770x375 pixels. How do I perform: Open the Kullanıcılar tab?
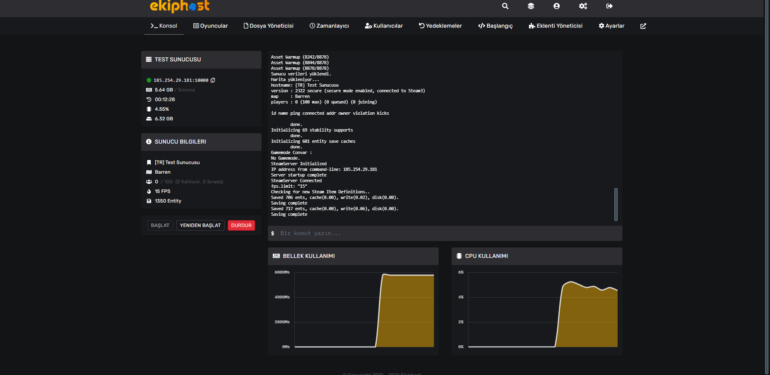[x=384, y=26]
